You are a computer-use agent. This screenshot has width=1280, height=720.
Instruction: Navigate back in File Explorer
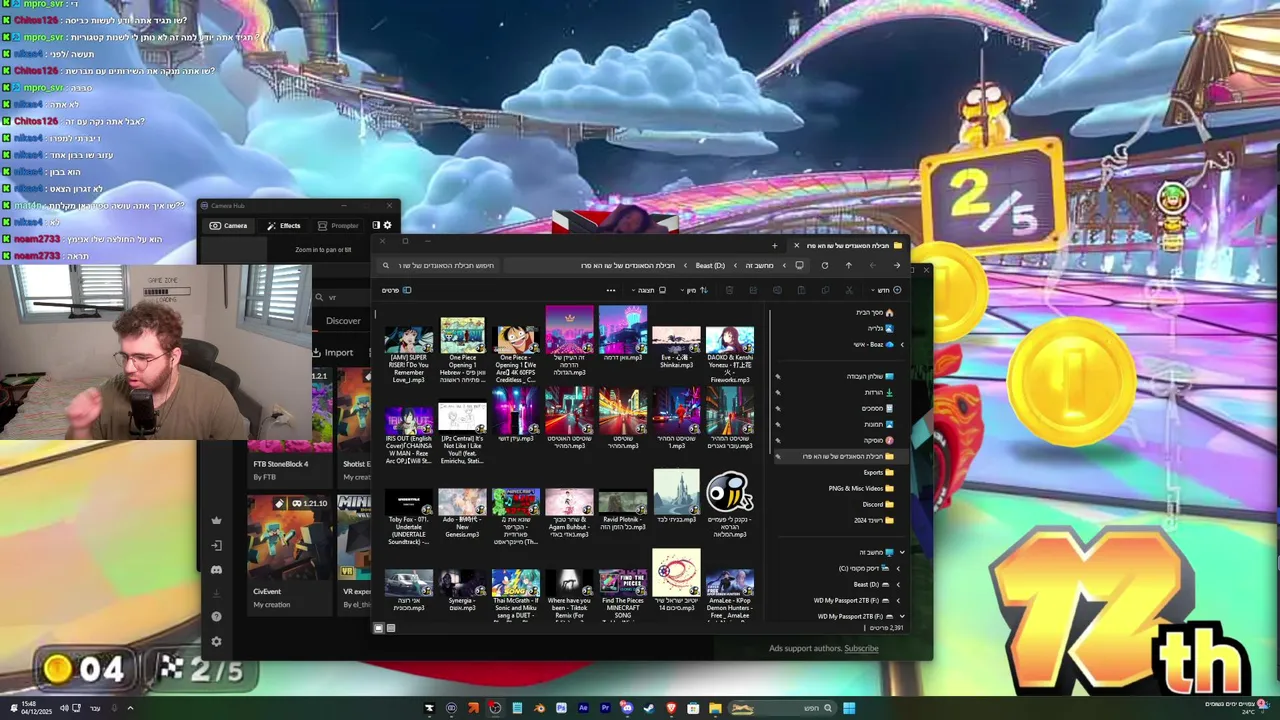896,266
